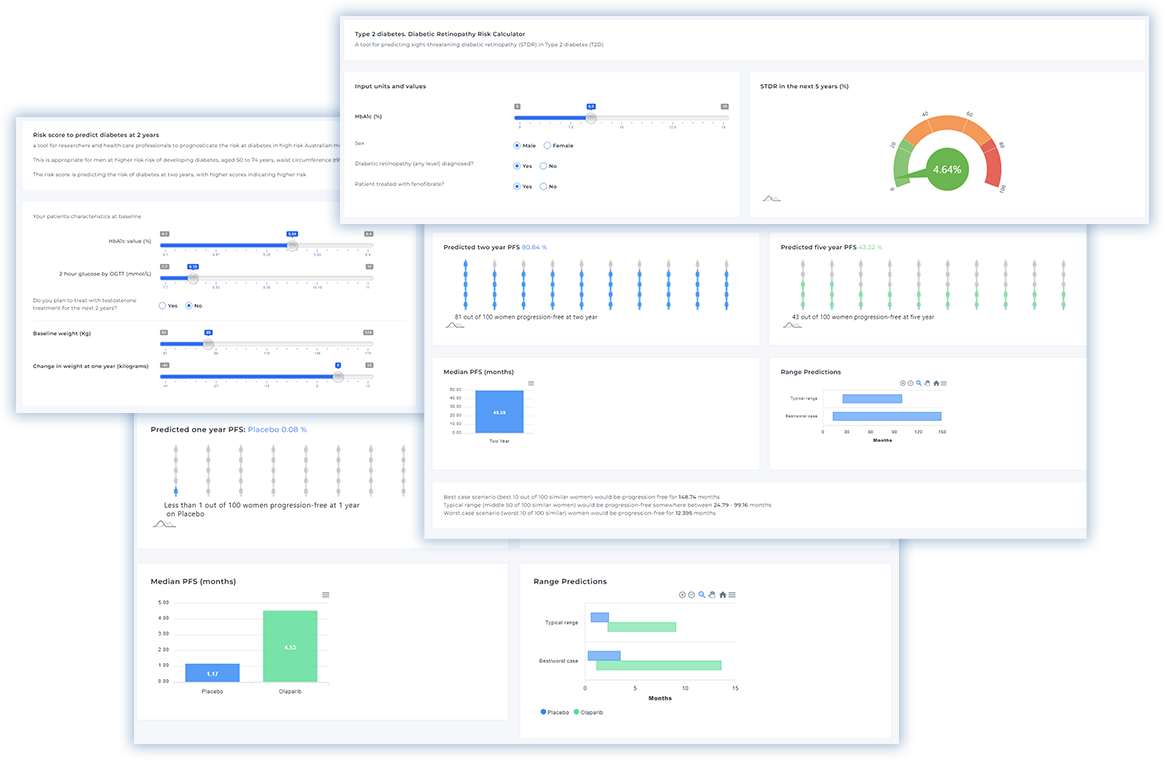Choose No for fenofibrate treatment
This screenshot has width=1165, height=760.
coord(544,186)
